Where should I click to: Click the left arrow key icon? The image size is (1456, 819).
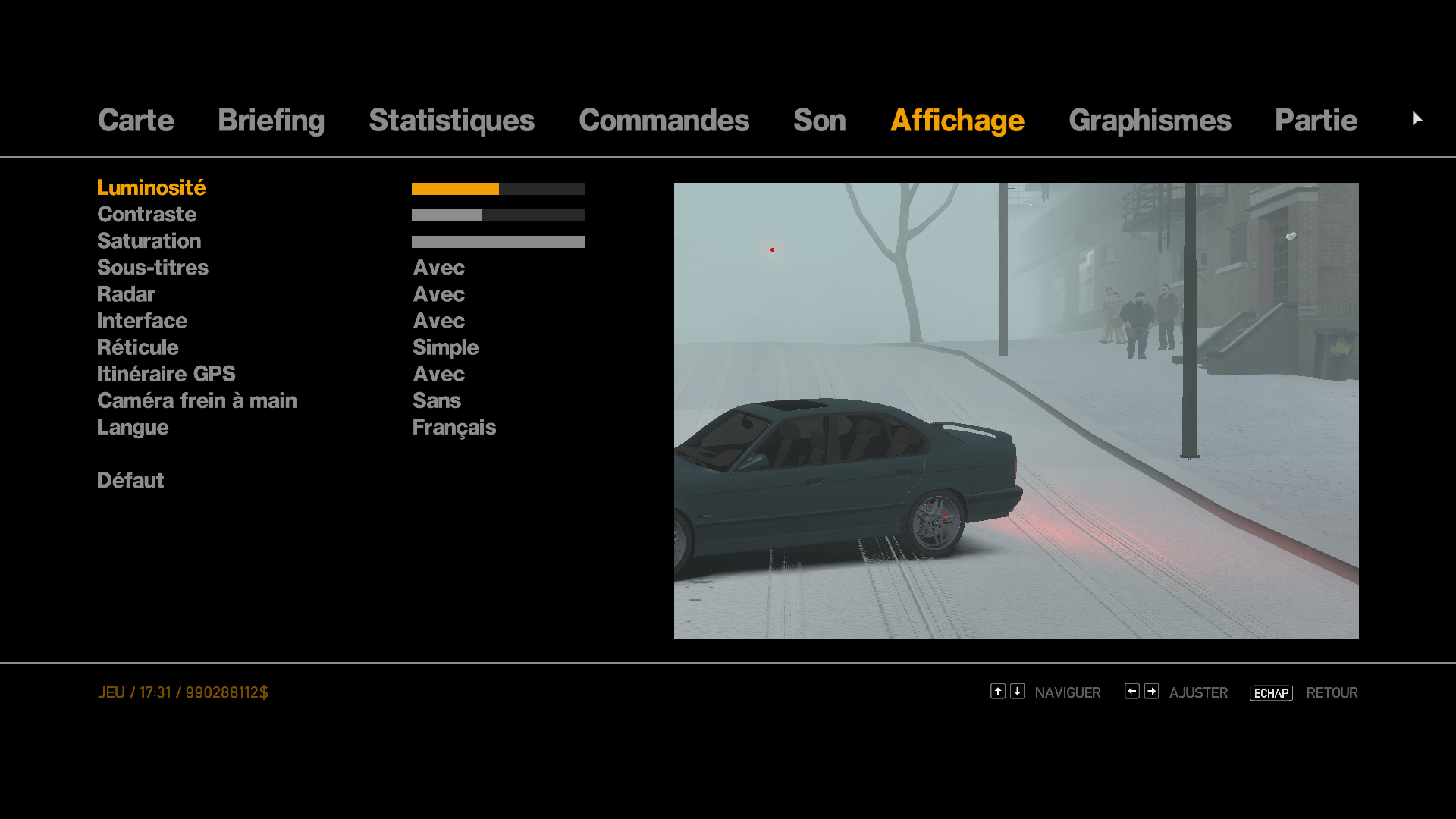[1132, 691]
